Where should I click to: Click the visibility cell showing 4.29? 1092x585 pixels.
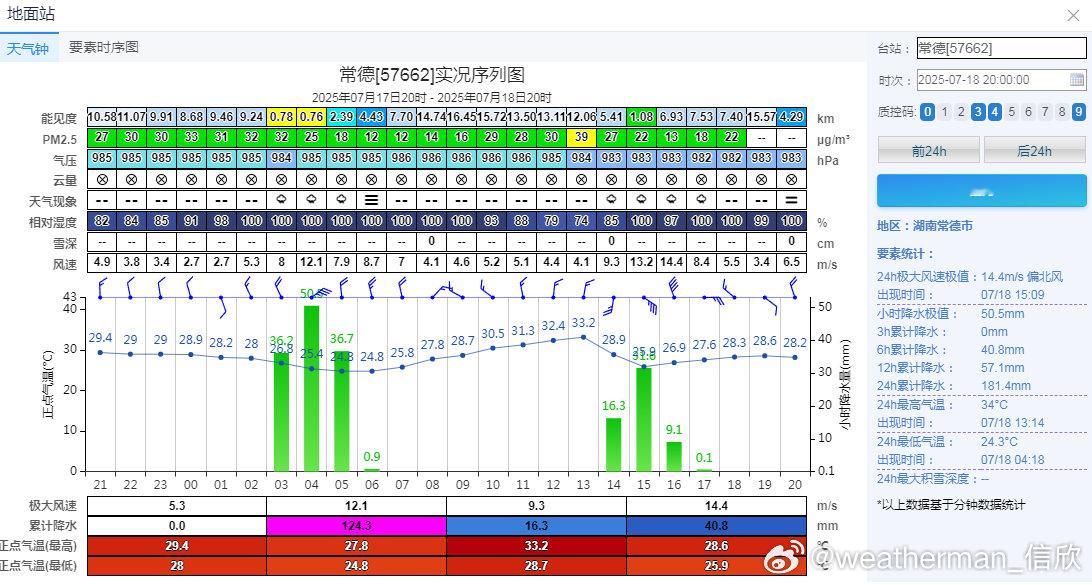coord(792,117)
